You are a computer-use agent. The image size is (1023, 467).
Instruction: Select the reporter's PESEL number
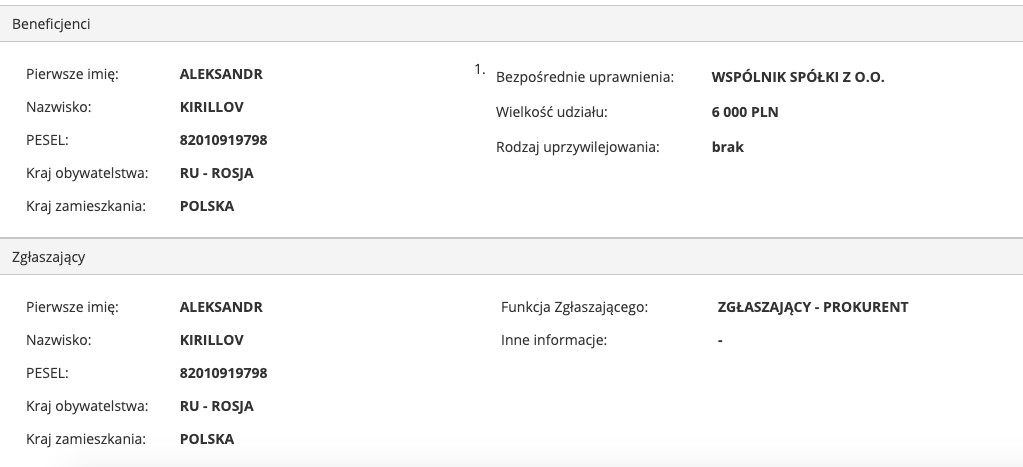[224, 373]
